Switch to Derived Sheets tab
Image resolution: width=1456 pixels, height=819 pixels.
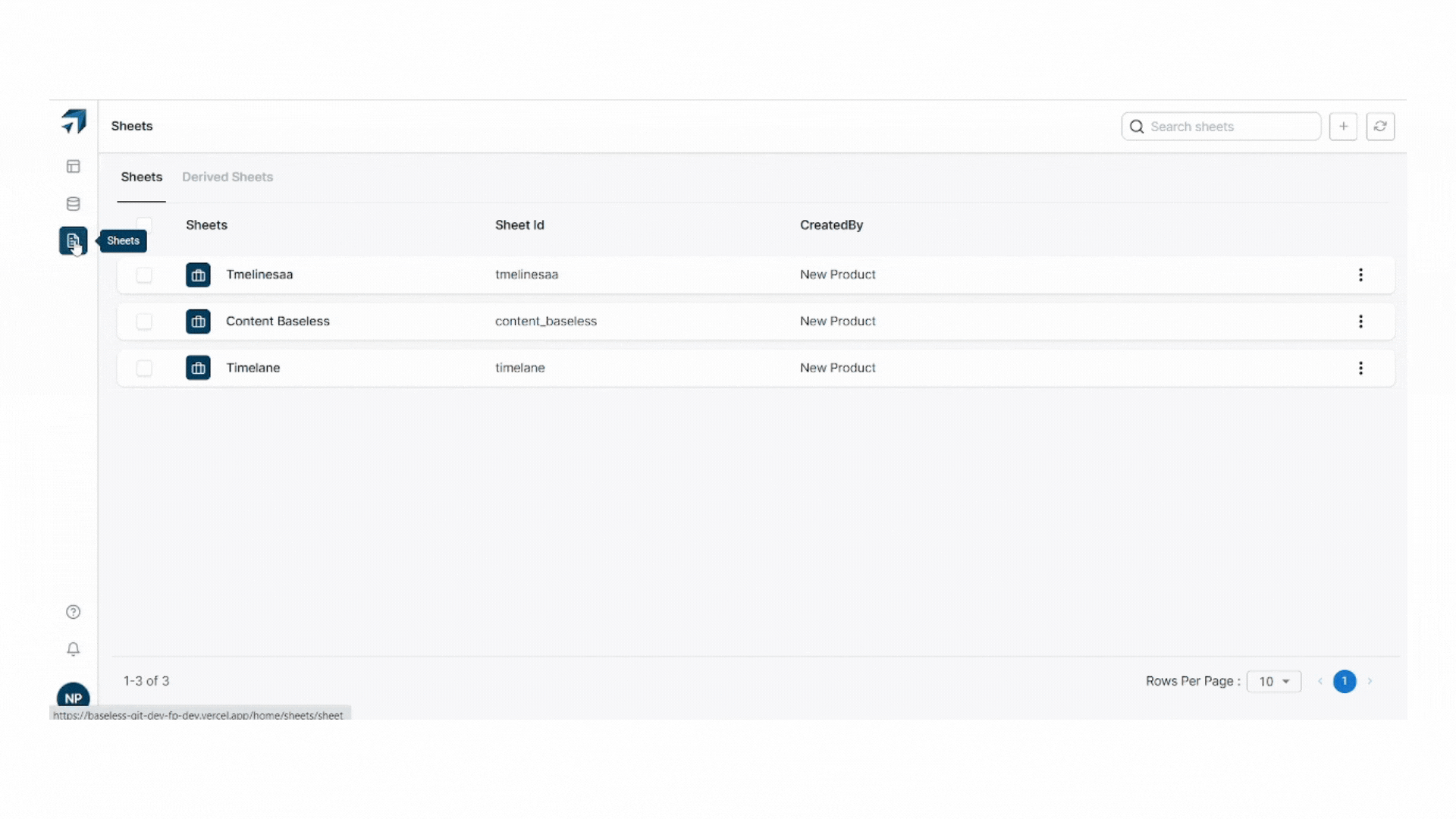tap(226, 176)
